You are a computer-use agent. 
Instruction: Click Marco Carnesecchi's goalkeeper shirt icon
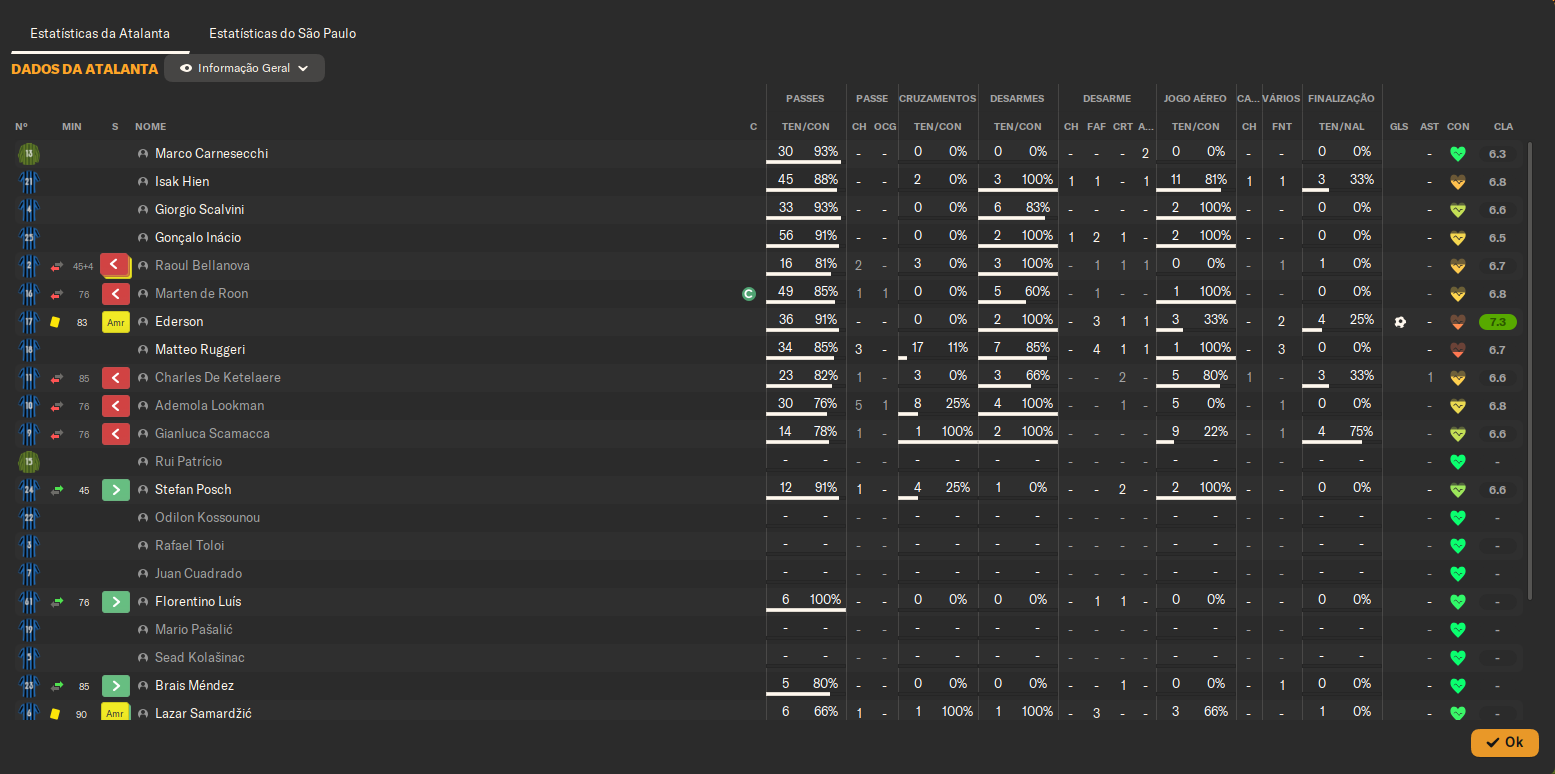(29, 154)
